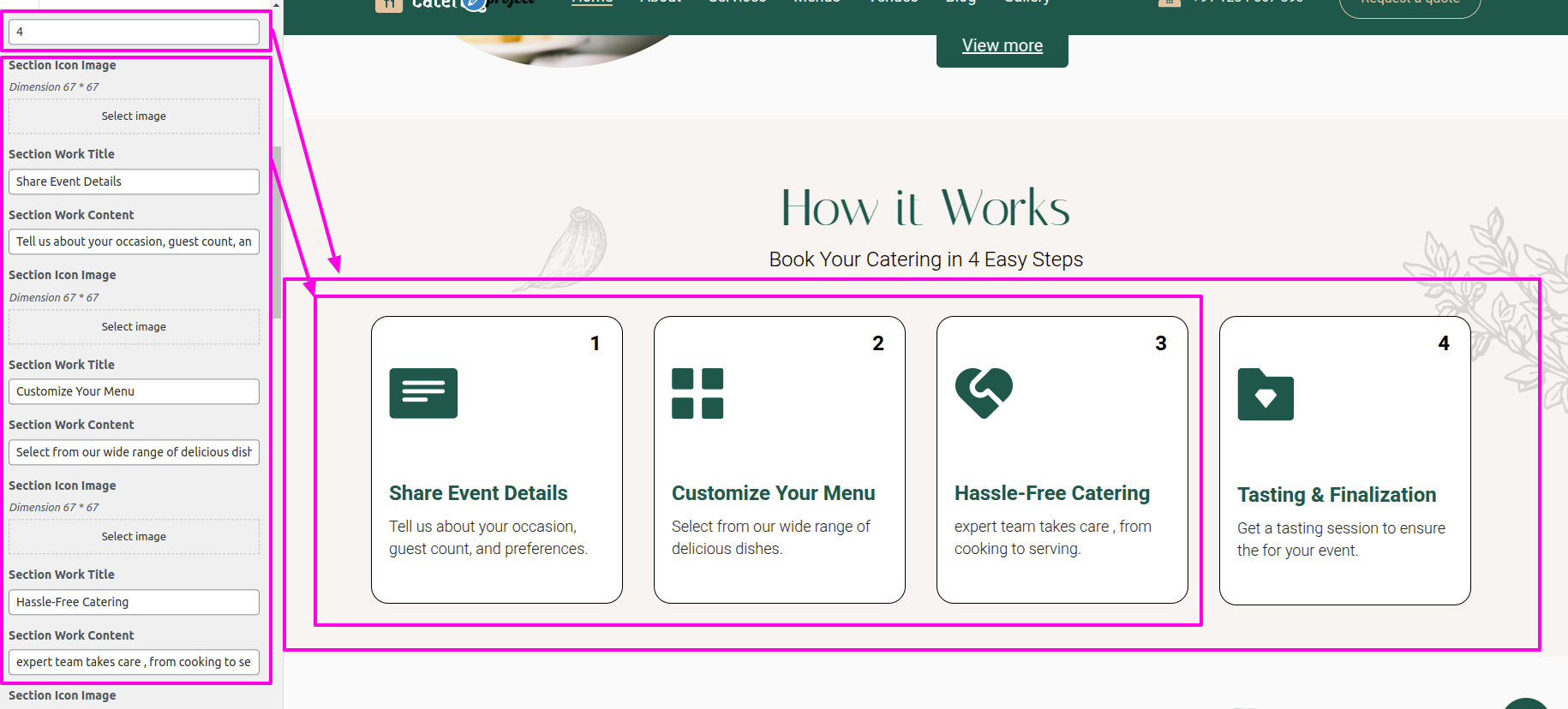Click the grid icon in Customize Your Menu card
The width and height of the screenshot is (1568, 709).
tap(697, 393)
